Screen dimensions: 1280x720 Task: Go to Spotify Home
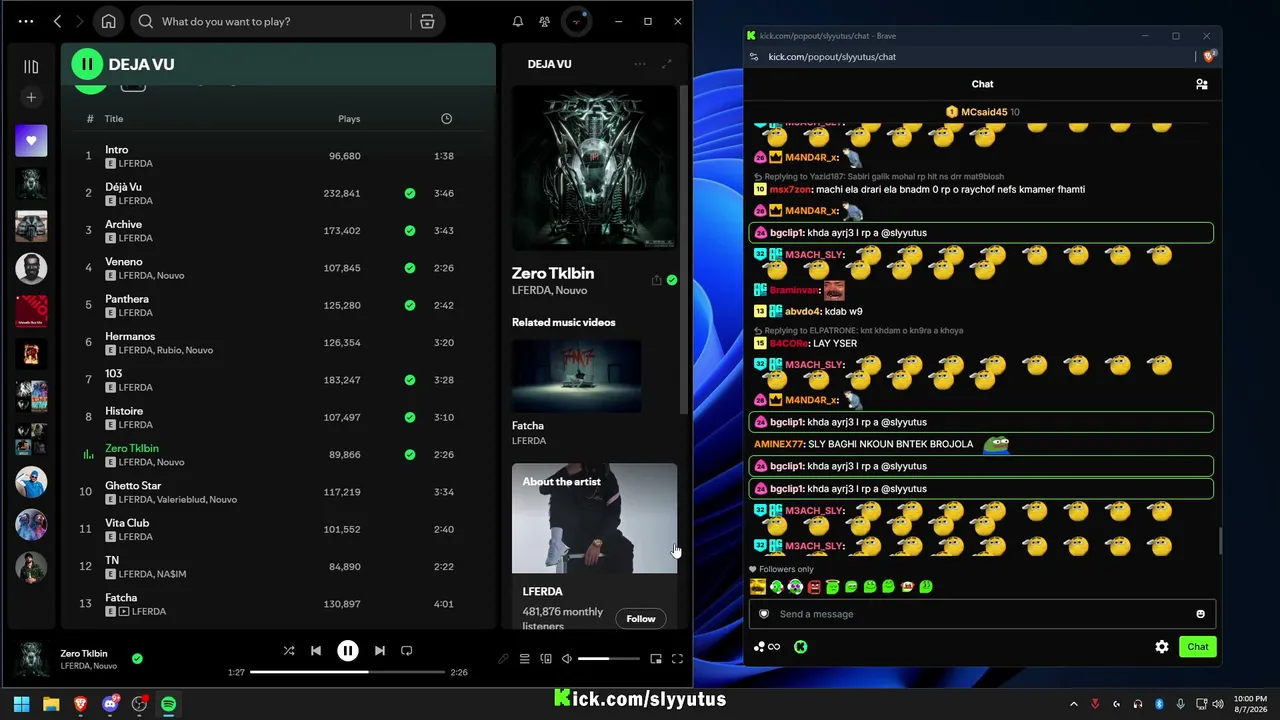point(108,21)
